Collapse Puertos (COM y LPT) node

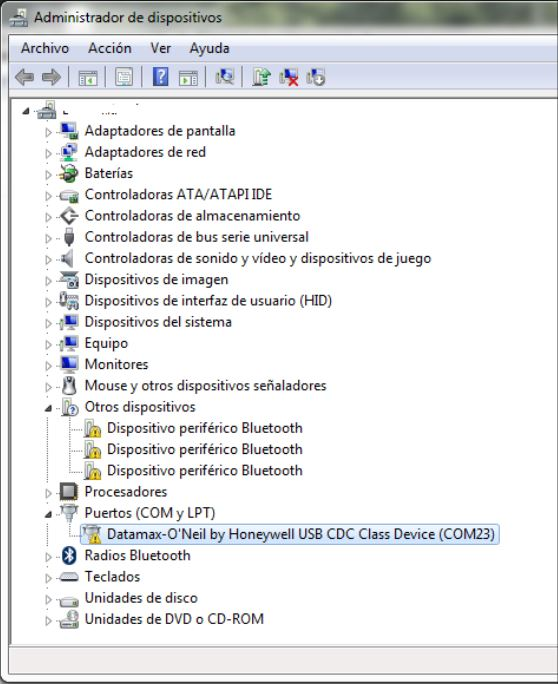[48, 515]
